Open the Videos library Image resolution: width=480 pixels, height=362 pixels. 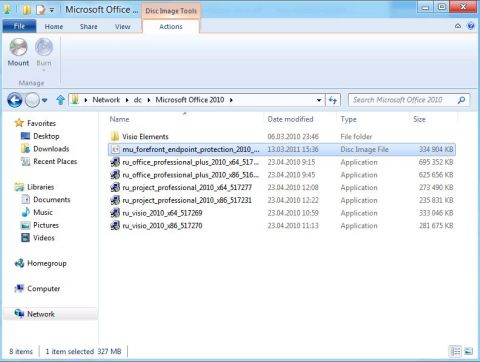coord(43,238)
